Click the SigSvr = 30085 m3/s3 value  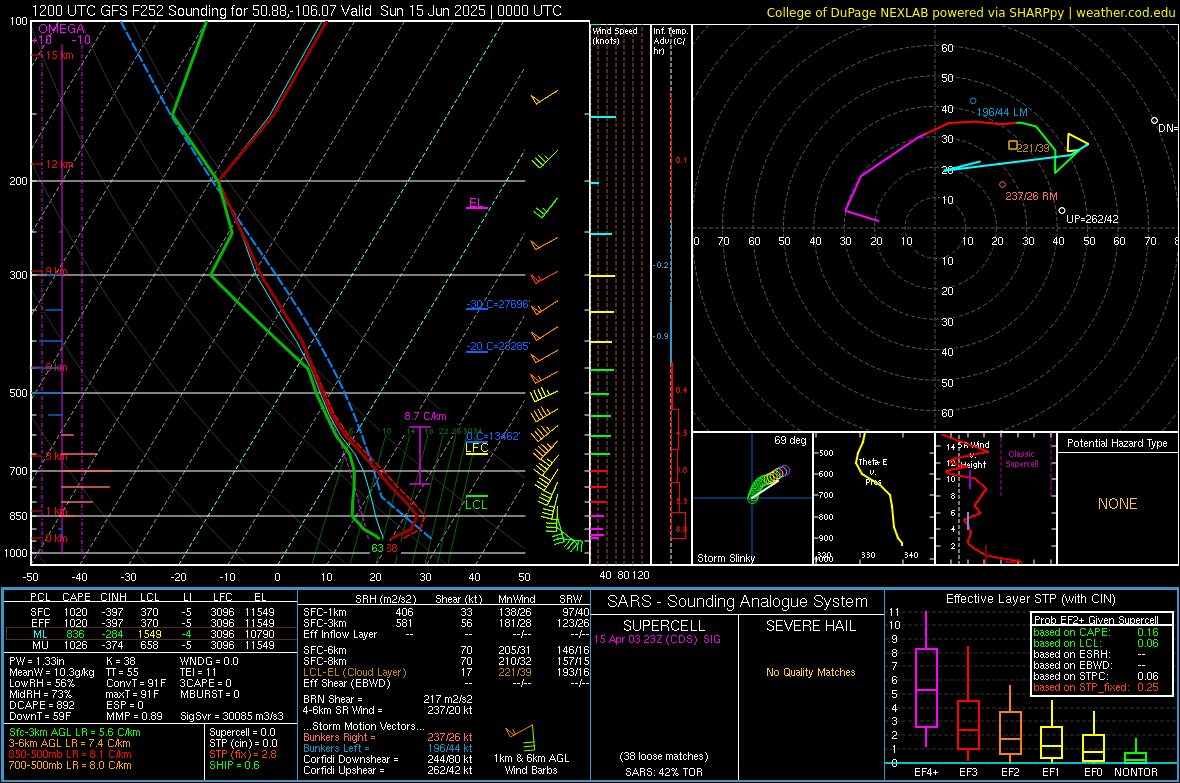coord(232,716)
